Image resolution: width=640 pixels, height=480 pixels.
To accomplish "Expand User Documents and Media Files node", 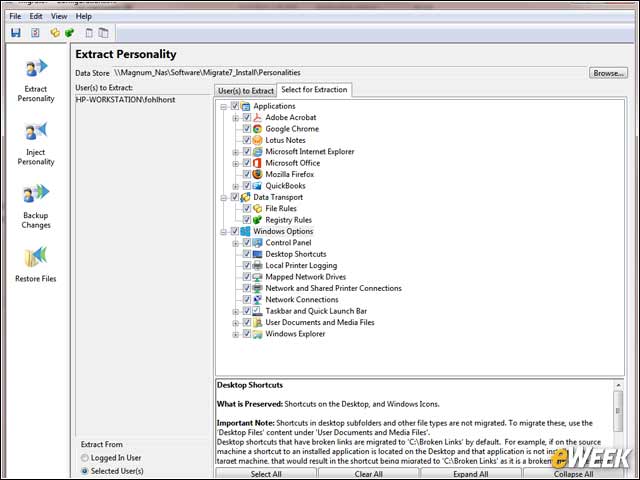I will (236, 323).
